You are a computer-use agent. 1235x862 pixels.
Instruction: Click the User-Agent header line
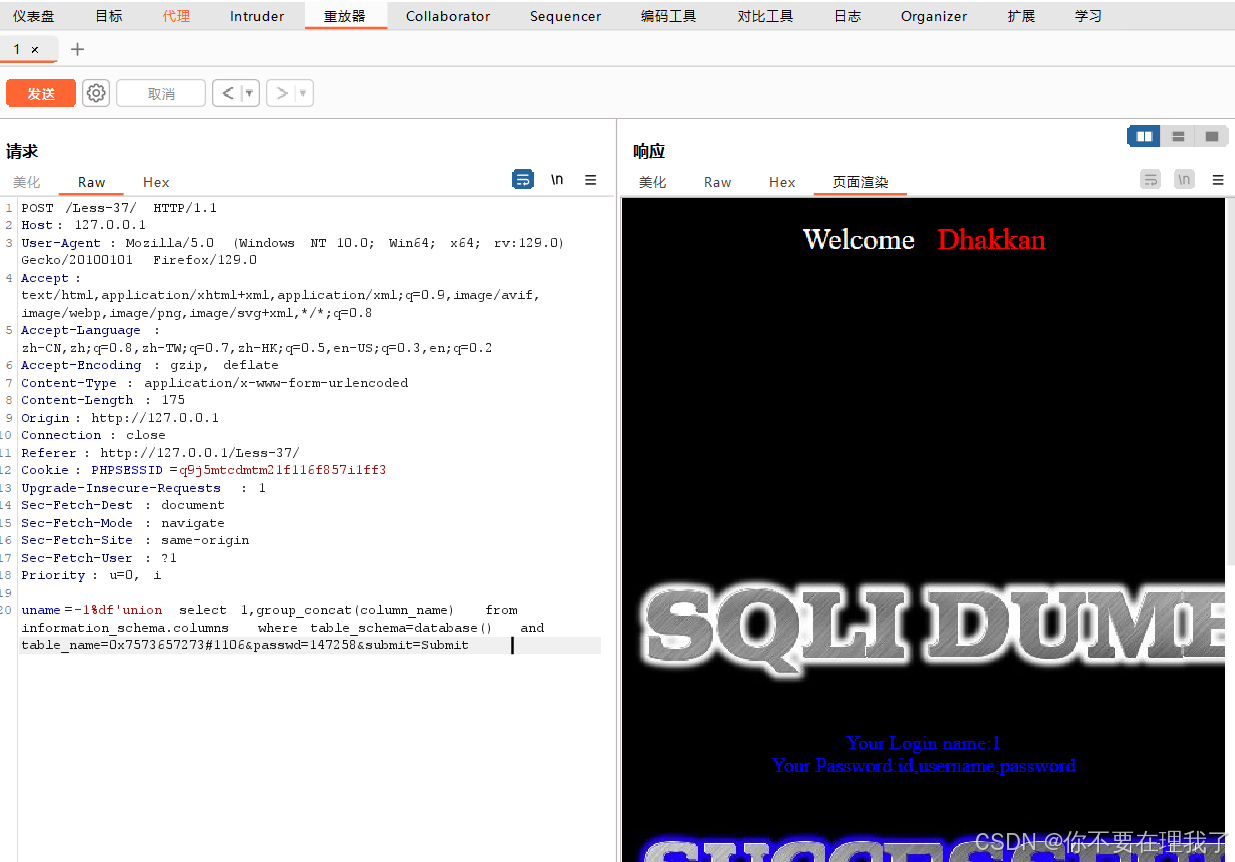[293, 251]
